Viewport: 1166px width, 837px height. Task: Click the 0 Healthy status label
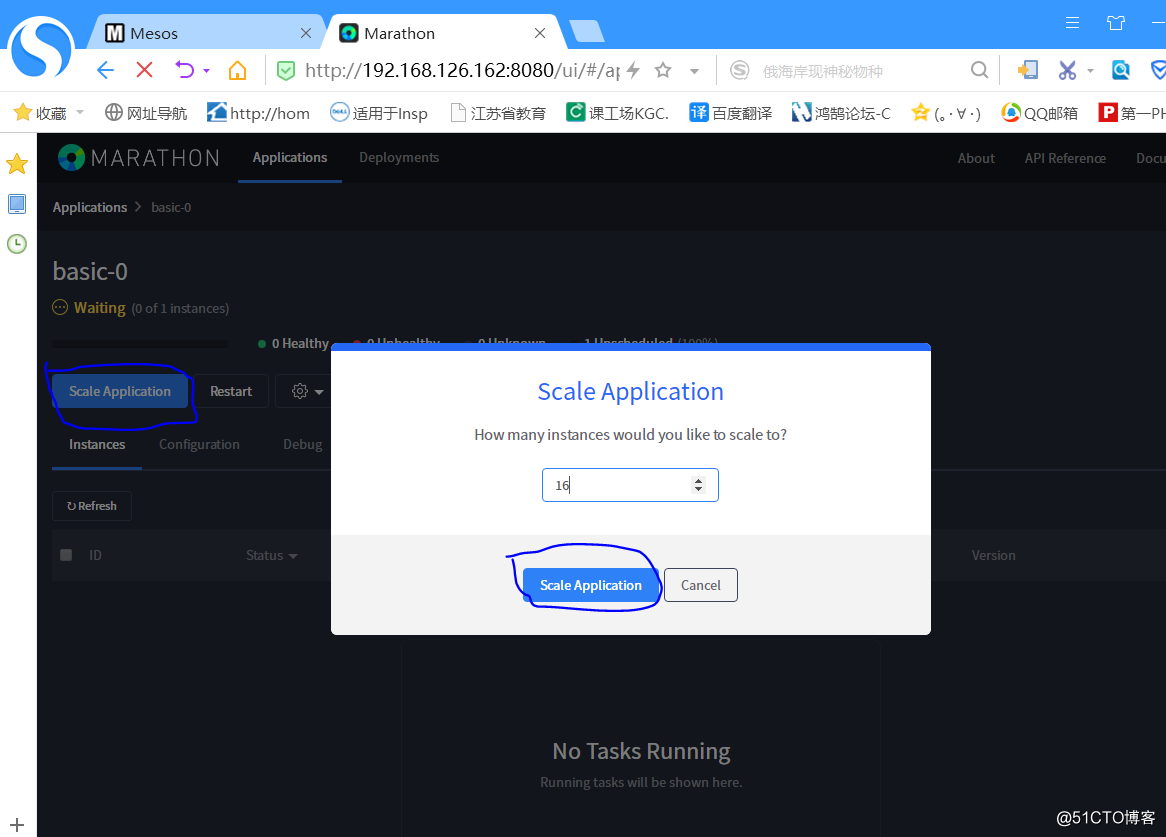[293, 343]
